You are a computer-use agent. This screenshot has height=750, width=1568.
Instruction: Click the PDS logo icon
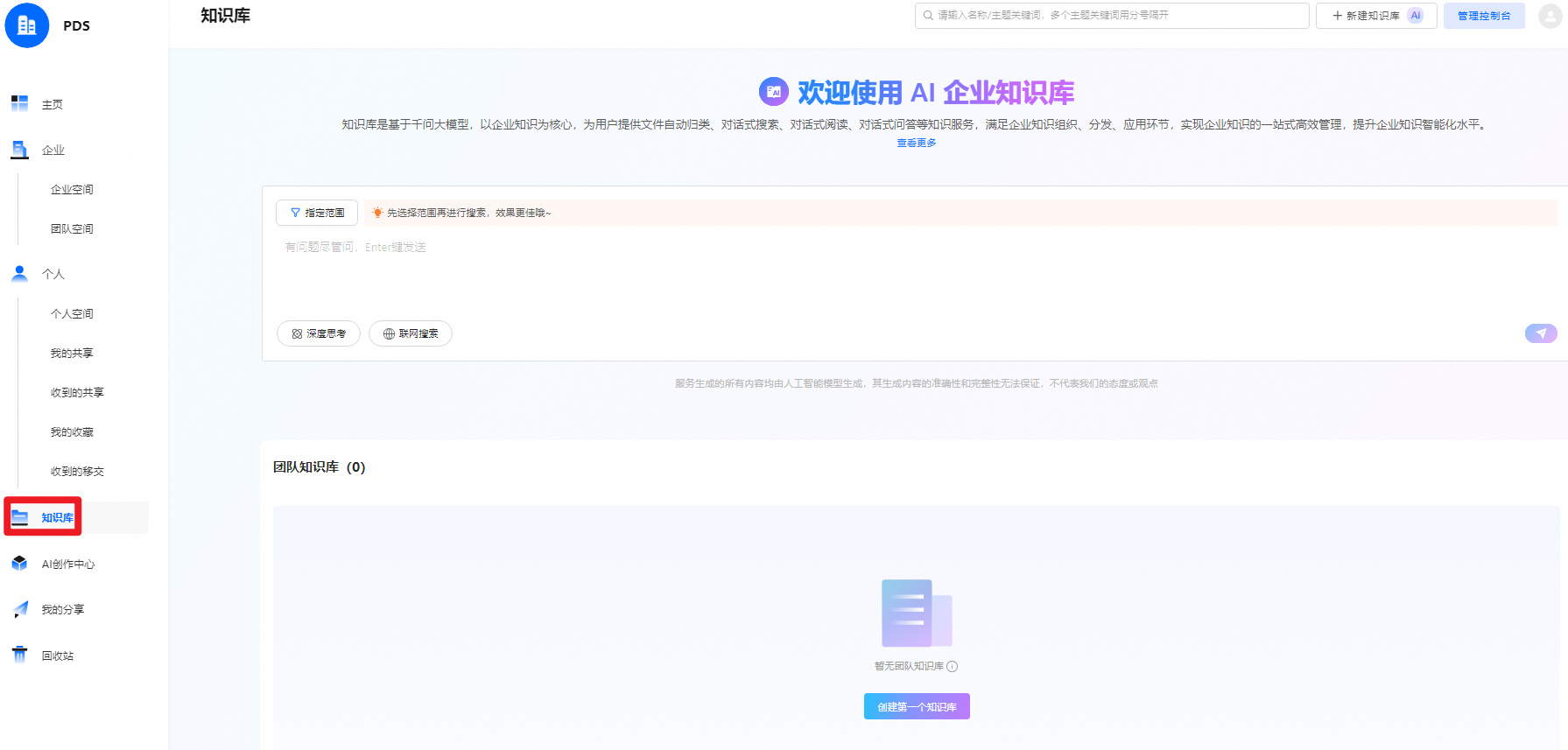27,25
